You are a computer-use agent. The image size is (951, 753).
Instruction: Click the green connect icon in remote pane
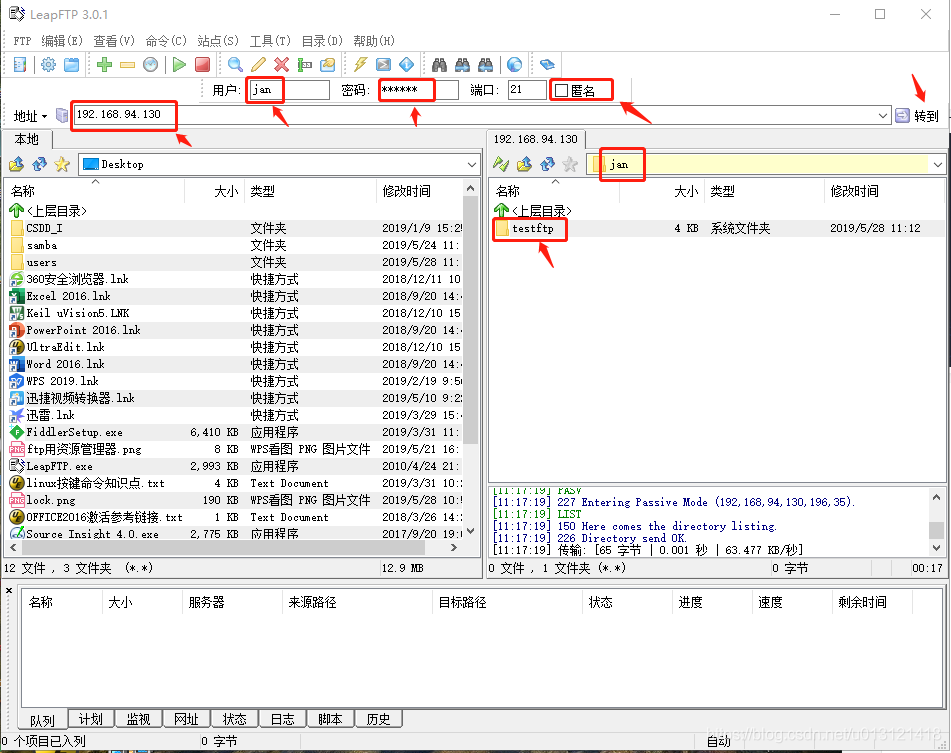(x=501, y=164)
